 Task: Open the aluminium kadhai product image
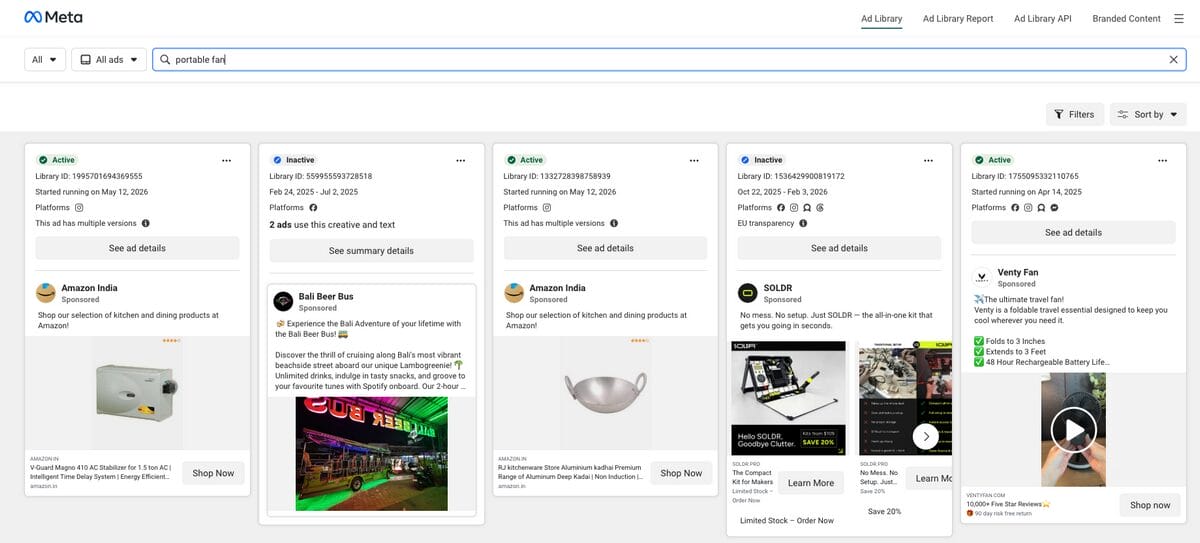pyautogui.click(x=605, y=392)
